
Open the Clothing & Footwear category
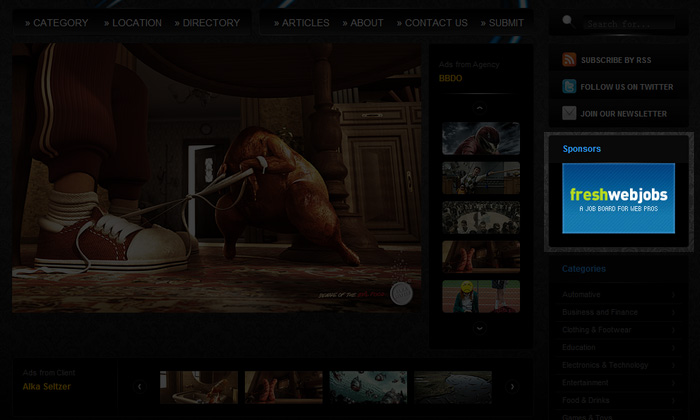(x=596, y=330)
